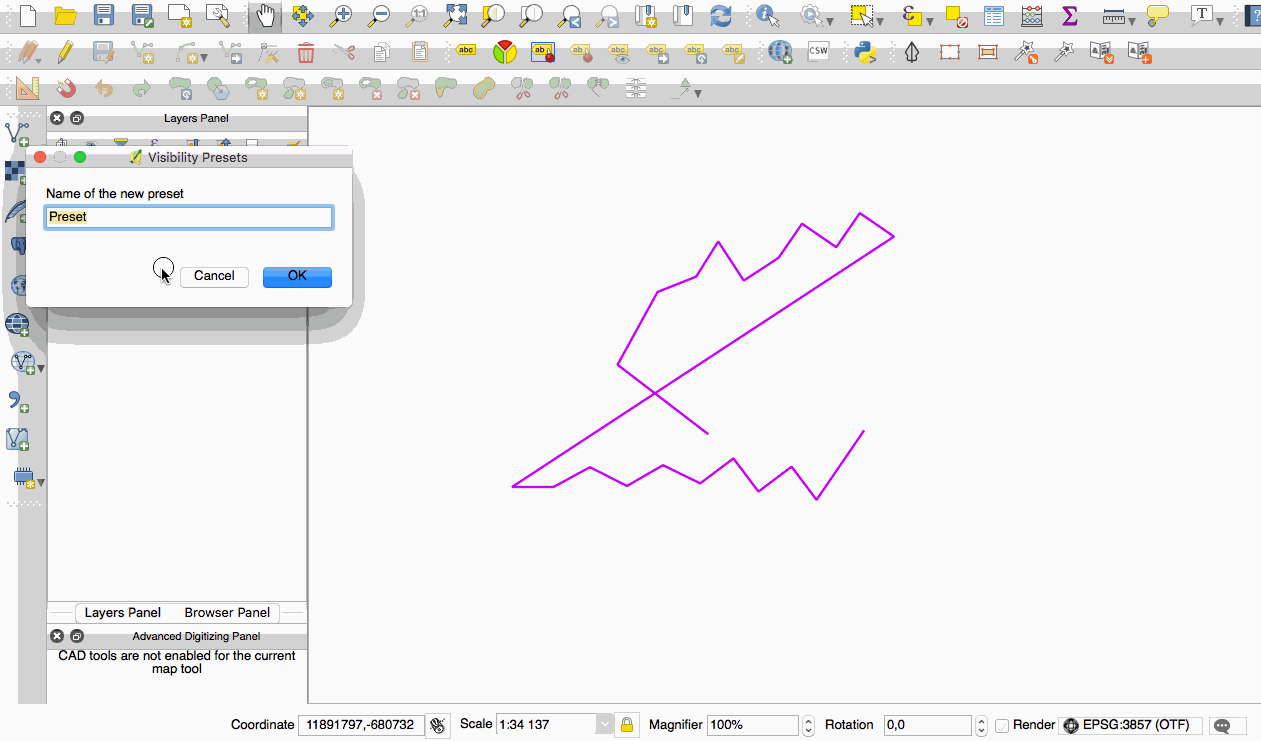Toggle the Render checkbox

click(1002, 725)
